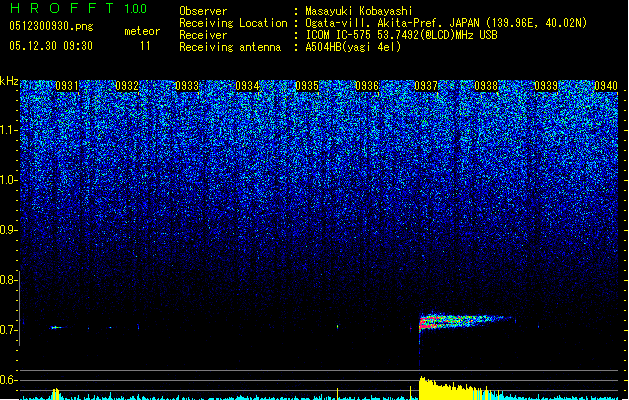
Task: Click the 0940 time marker
Action: pyautogui.click(x=606, y=86)
